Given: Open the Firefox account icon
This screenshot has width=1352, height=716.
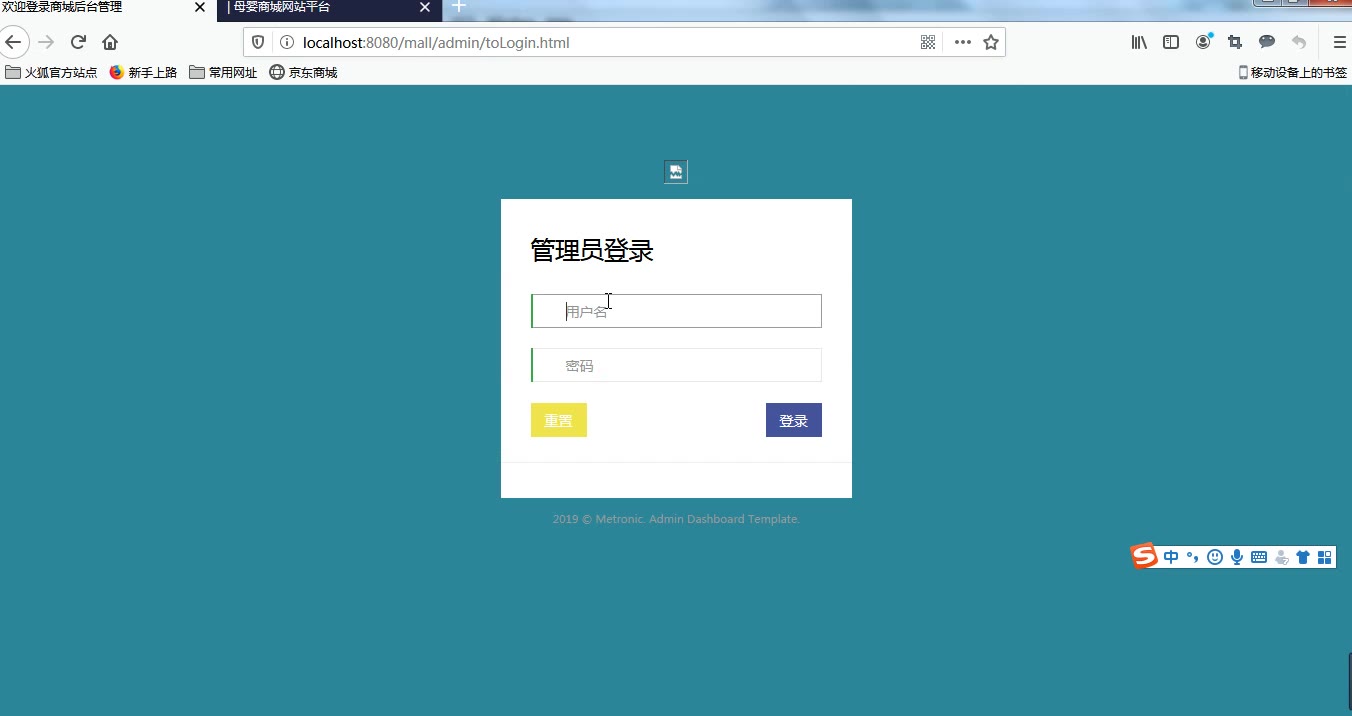Looking at the screenshot, I should [x=1203, y=42].
